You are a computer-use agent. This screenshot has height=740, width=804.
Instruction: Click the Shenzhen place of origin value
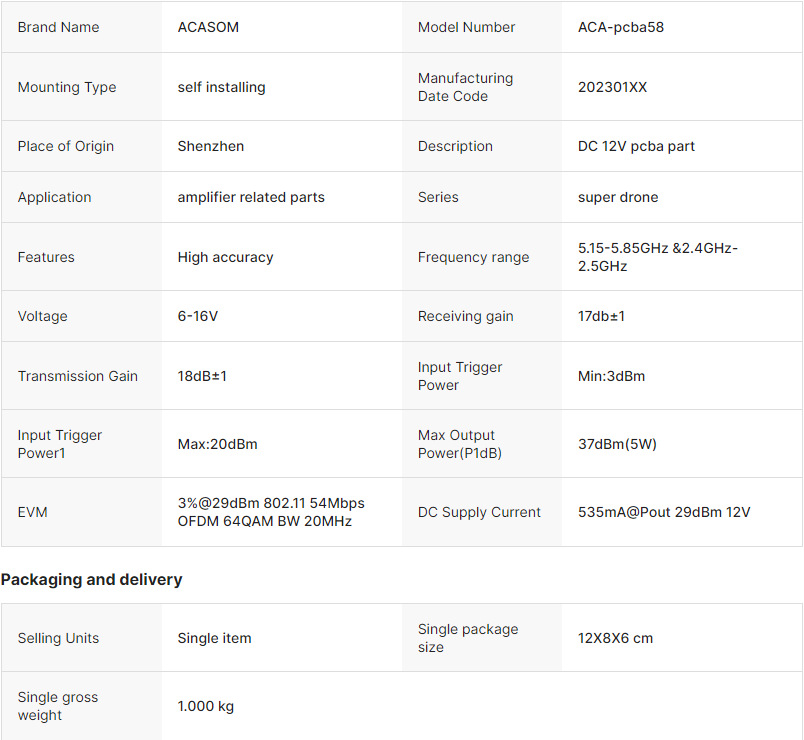pos(210,146)
